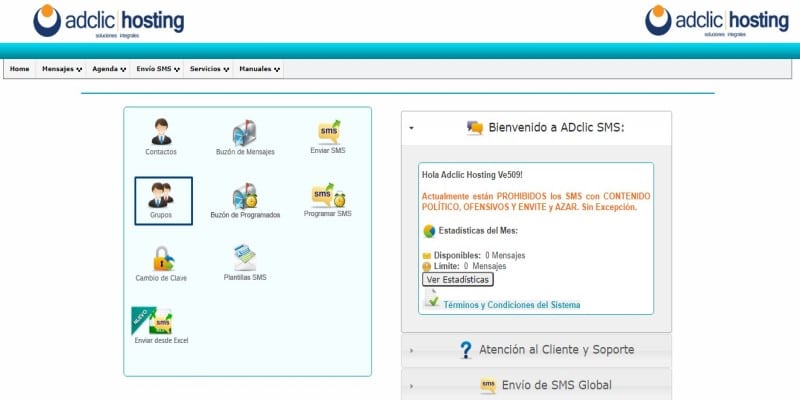Image resolution: width=800 pixels, height=400 pixels.
Task: Expand the Atención al Cliente y Soporte section
Action: pos(536,350)
